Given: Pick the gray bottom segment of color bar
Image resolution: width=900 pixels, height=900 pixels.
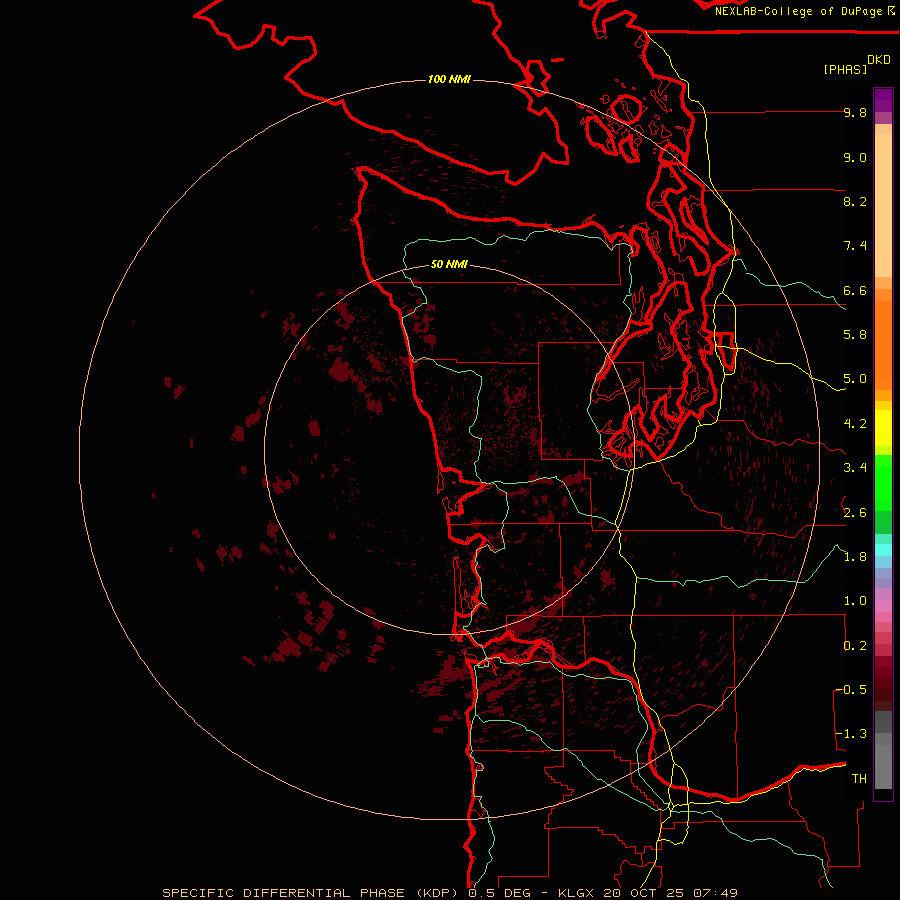Looking at the screenshot, I should pos(883,766).
